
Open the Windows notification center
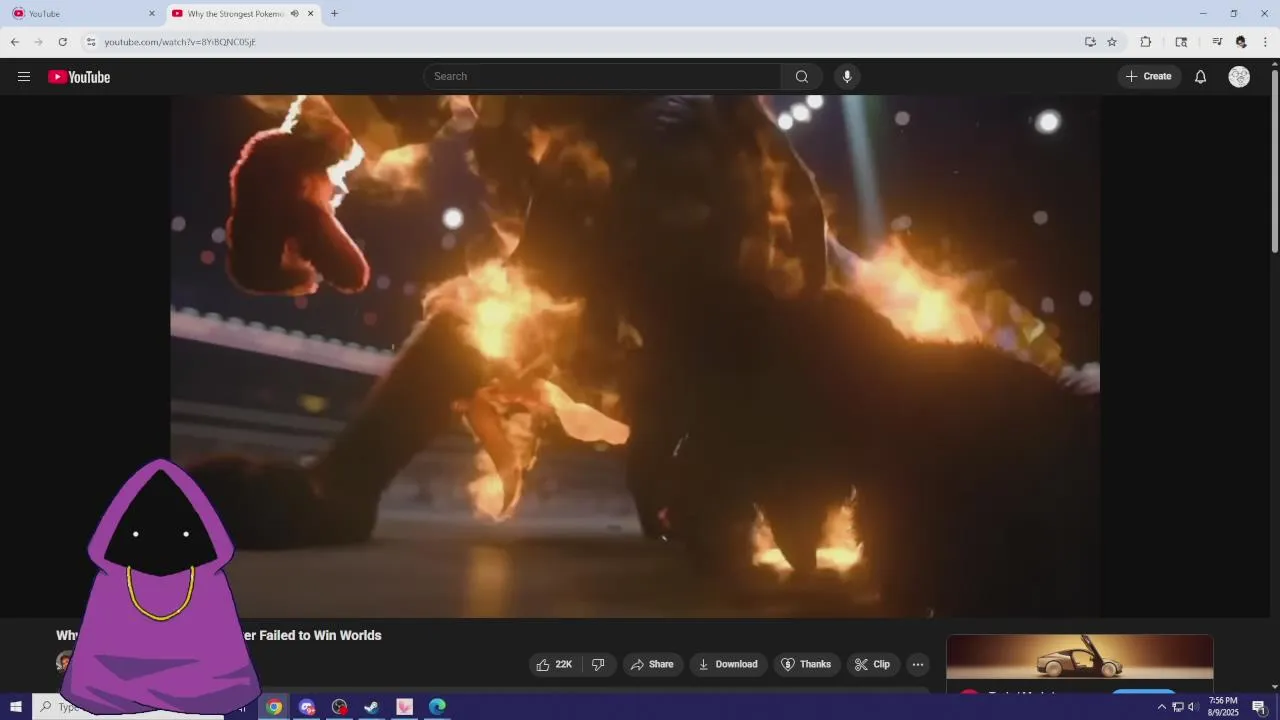click(x=1260, y=707)
